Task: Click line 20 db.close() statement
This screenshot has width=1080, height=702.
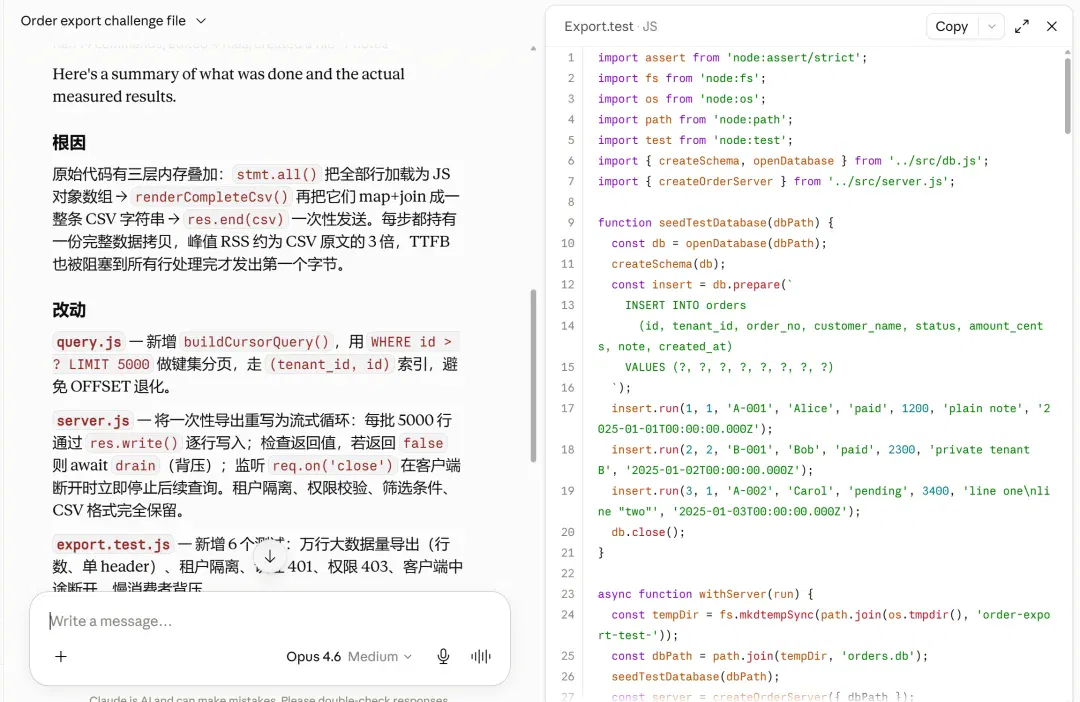Action: 647,532
